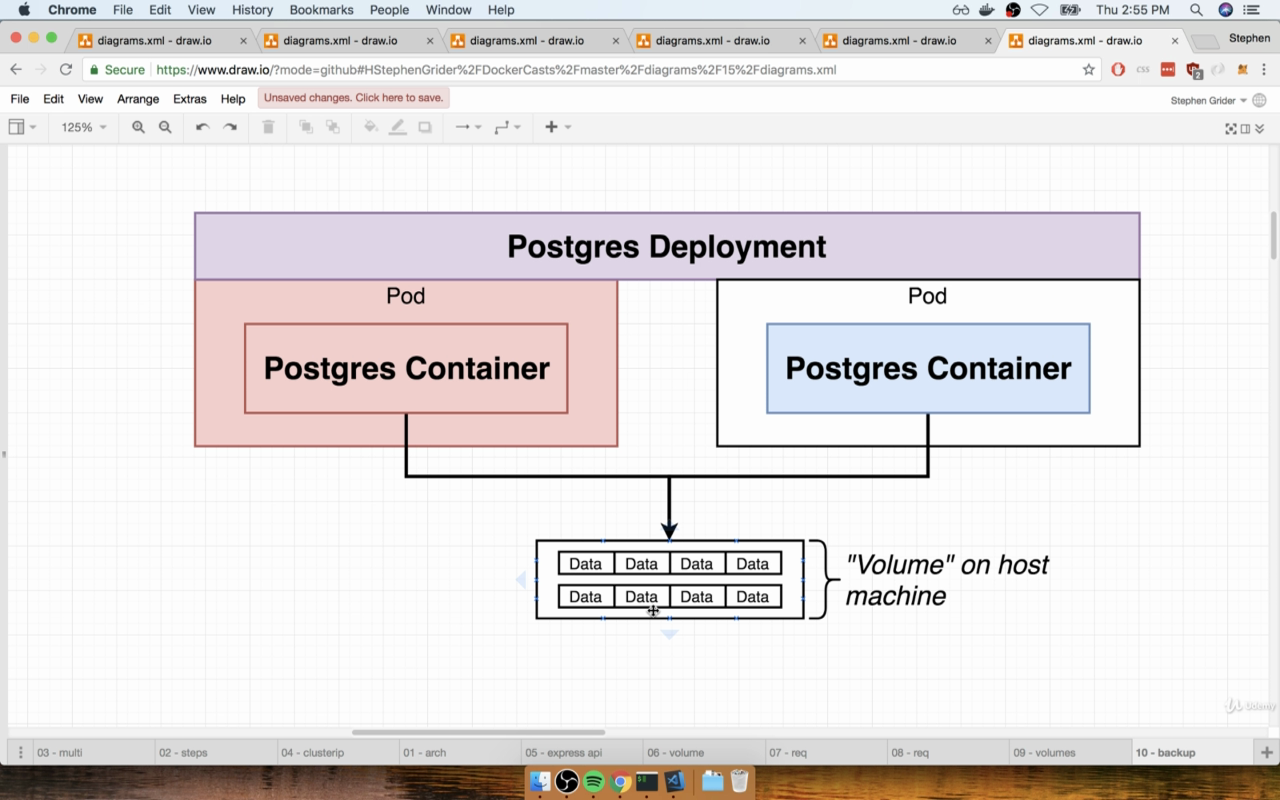Click the horizontal canvas scrollbar

coord(478,732)
